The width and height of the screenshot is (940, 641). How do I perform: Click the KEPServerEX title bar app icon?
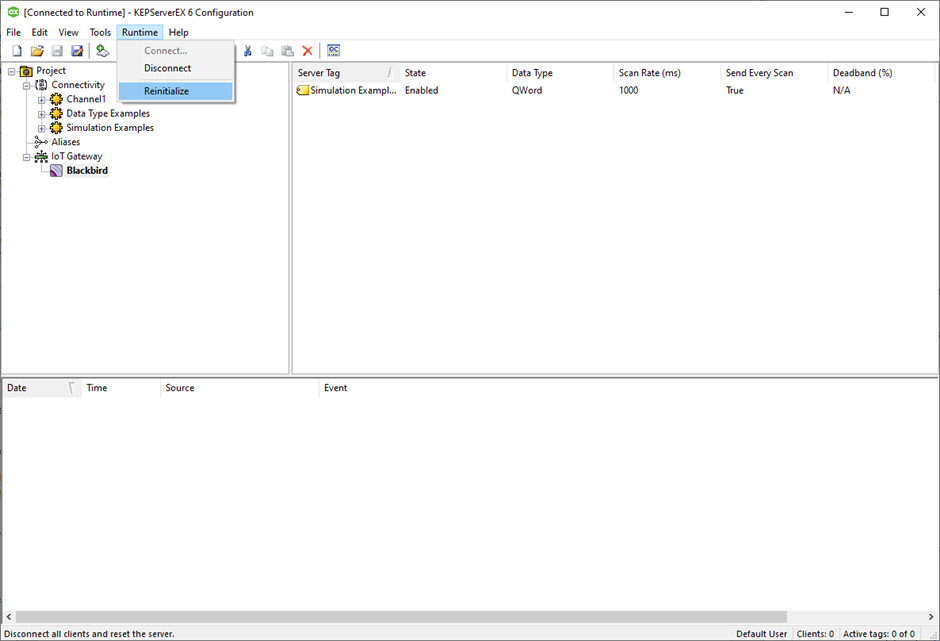tap(13, 12)
